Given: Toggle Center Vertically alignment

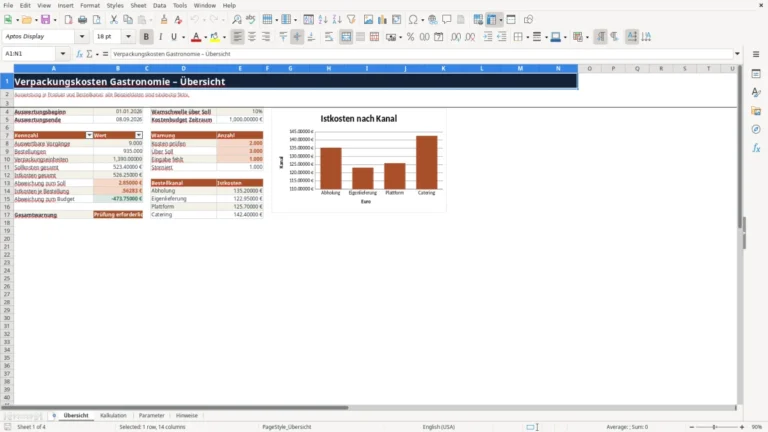Looking at the screenshot, I should pos(297,37).
